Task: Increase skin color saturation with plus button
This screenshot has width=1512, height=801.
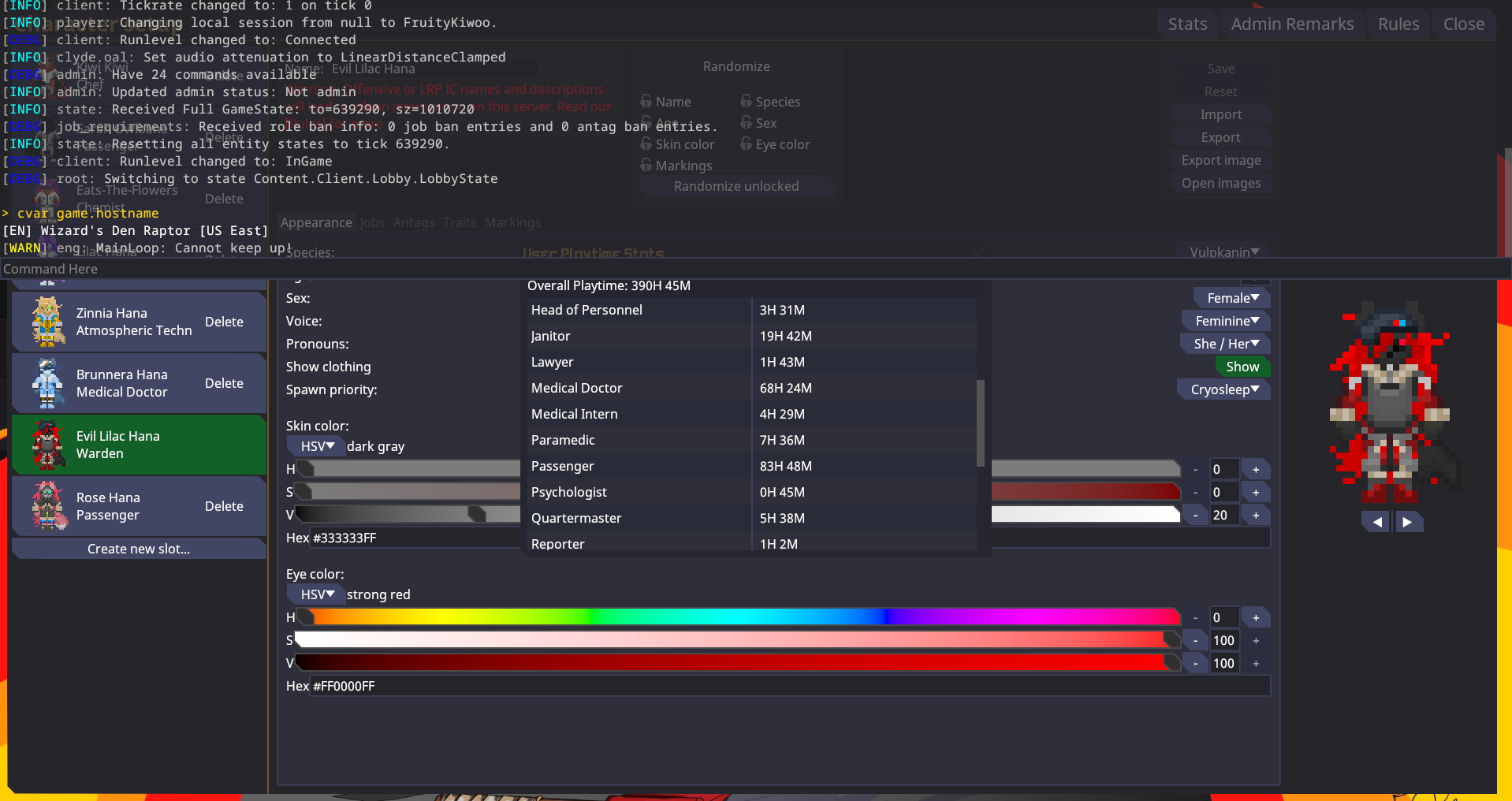Action: (1256, 493)
